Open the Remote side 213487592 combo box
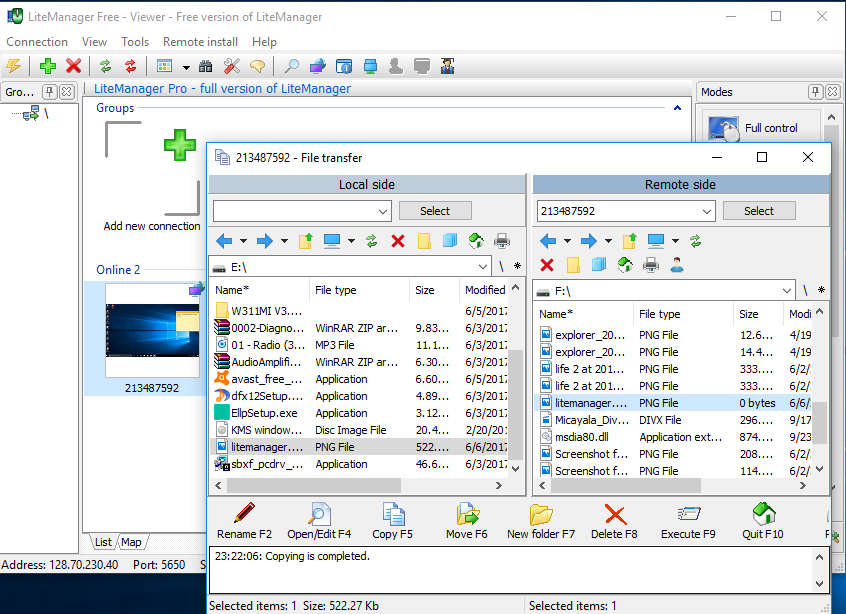Screen dimensions: 846x614 (626, 211)
